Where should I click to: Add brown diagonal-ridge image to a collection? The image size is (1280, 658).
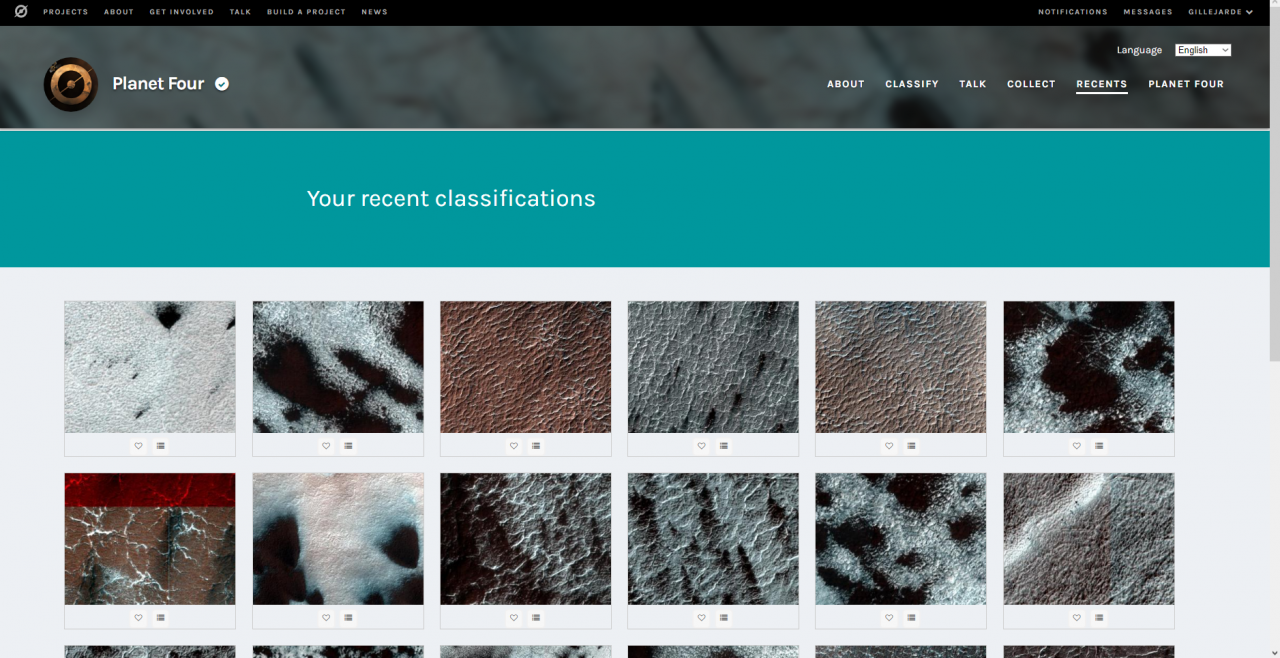click(x=1099, y=618)
